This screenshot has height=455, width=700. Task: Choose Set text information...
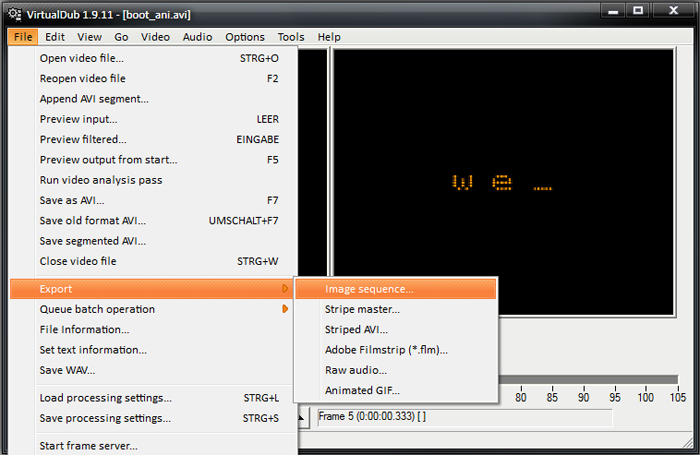(153, 350)
